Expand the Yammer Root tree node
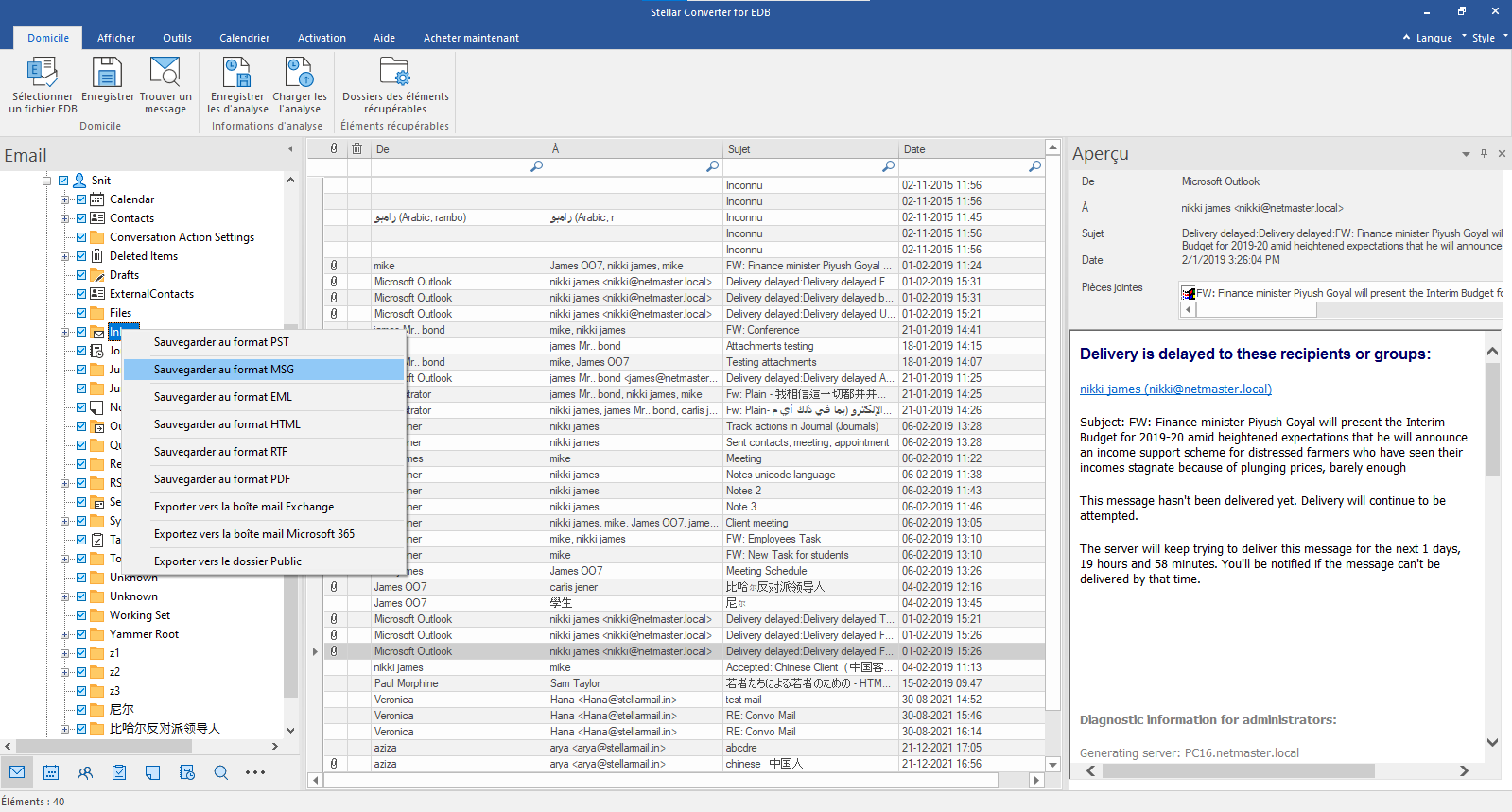Viewport: 1512px width, 812px height. pos(64,634)
